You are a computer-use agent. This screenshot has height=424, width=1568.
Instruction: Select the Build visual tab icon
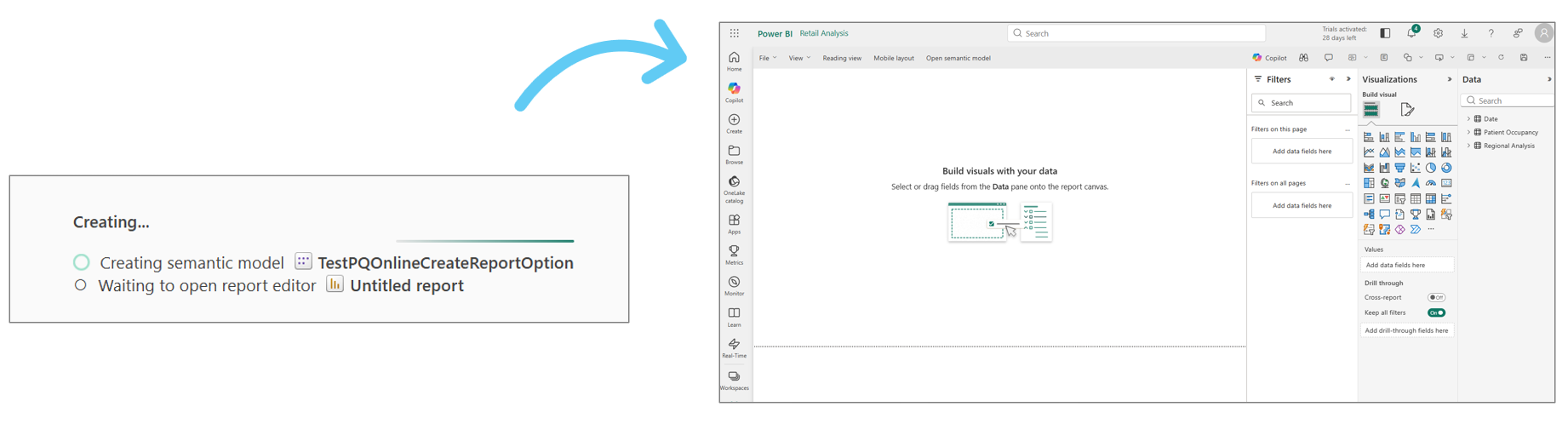1371,110
